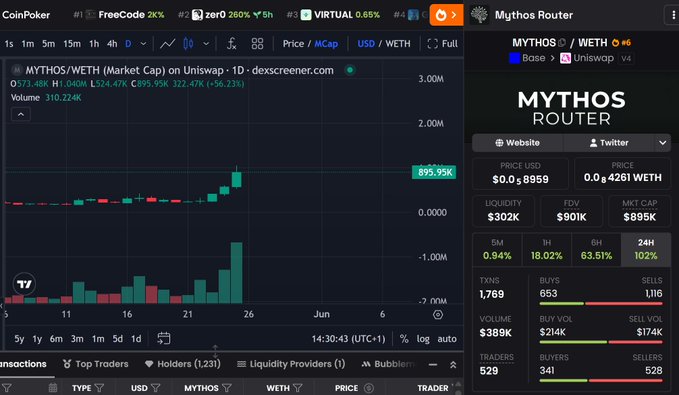Click trending token zer0
The height and width of the screenshot is (395, 679).
click(x=225, y=15)
